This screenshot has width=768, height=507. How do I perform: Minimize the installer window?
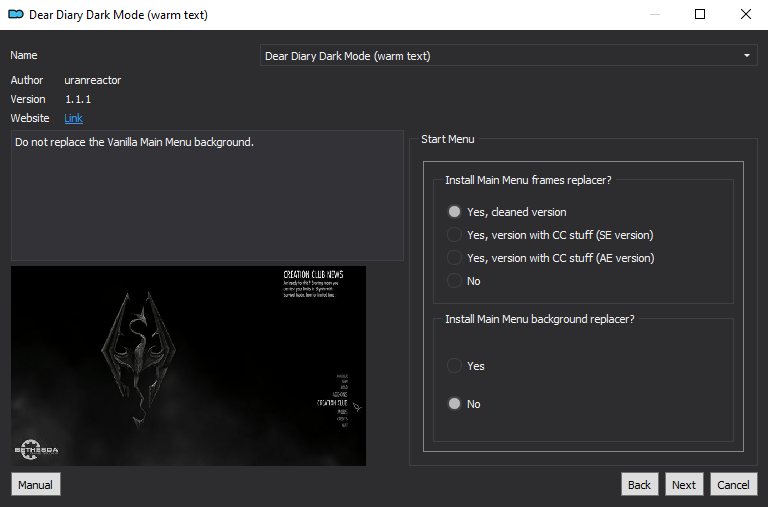click(x=655, y=14)
